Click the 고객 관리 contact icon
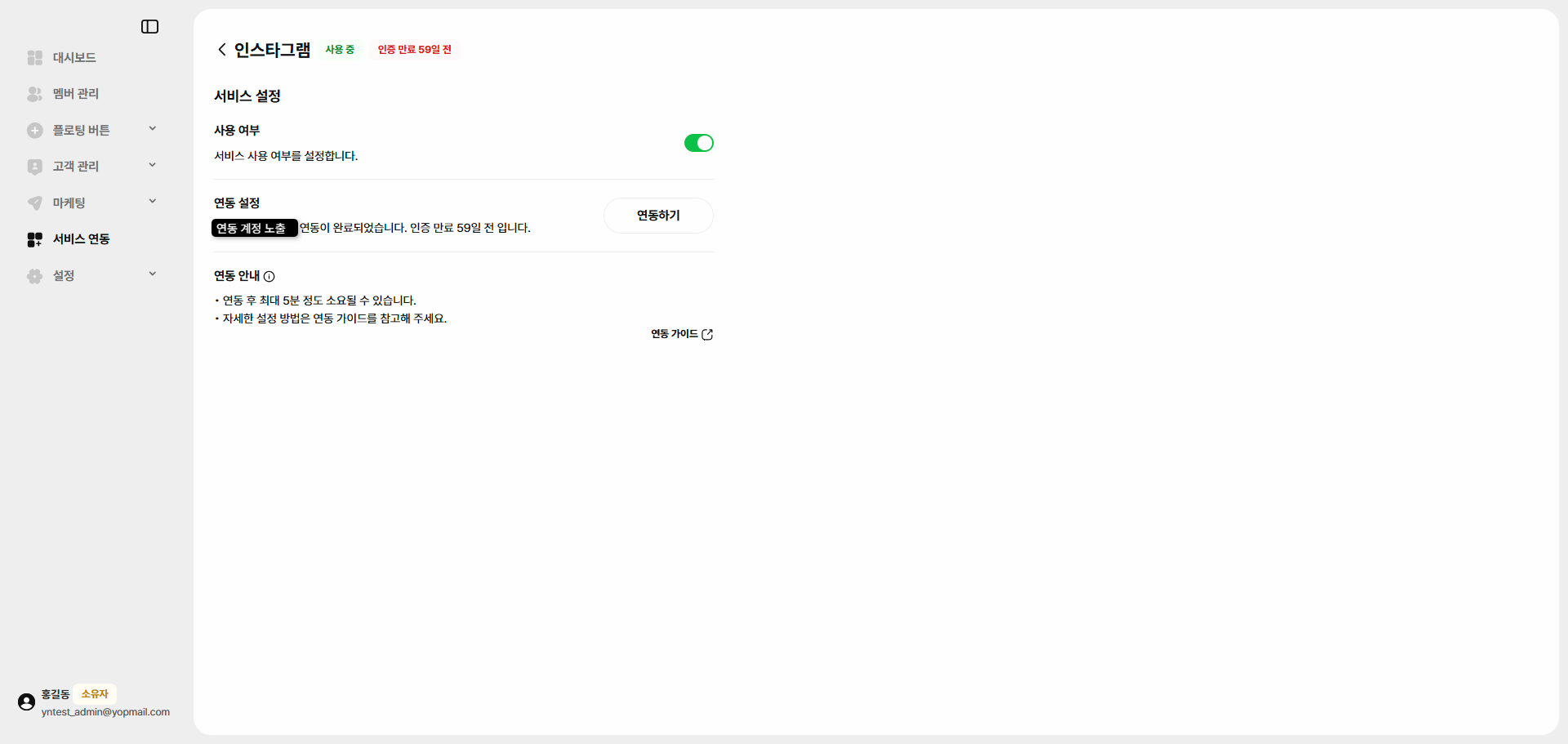The image size is (1568, 744). coord(34,167)
